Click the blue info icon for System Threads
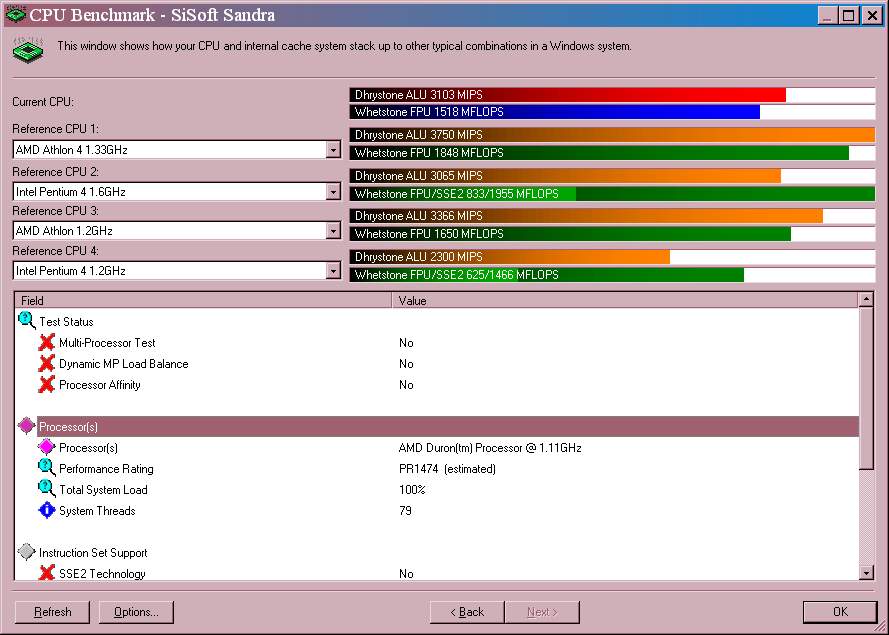Viewport: 889px width, 635px height. pos(47,510)
